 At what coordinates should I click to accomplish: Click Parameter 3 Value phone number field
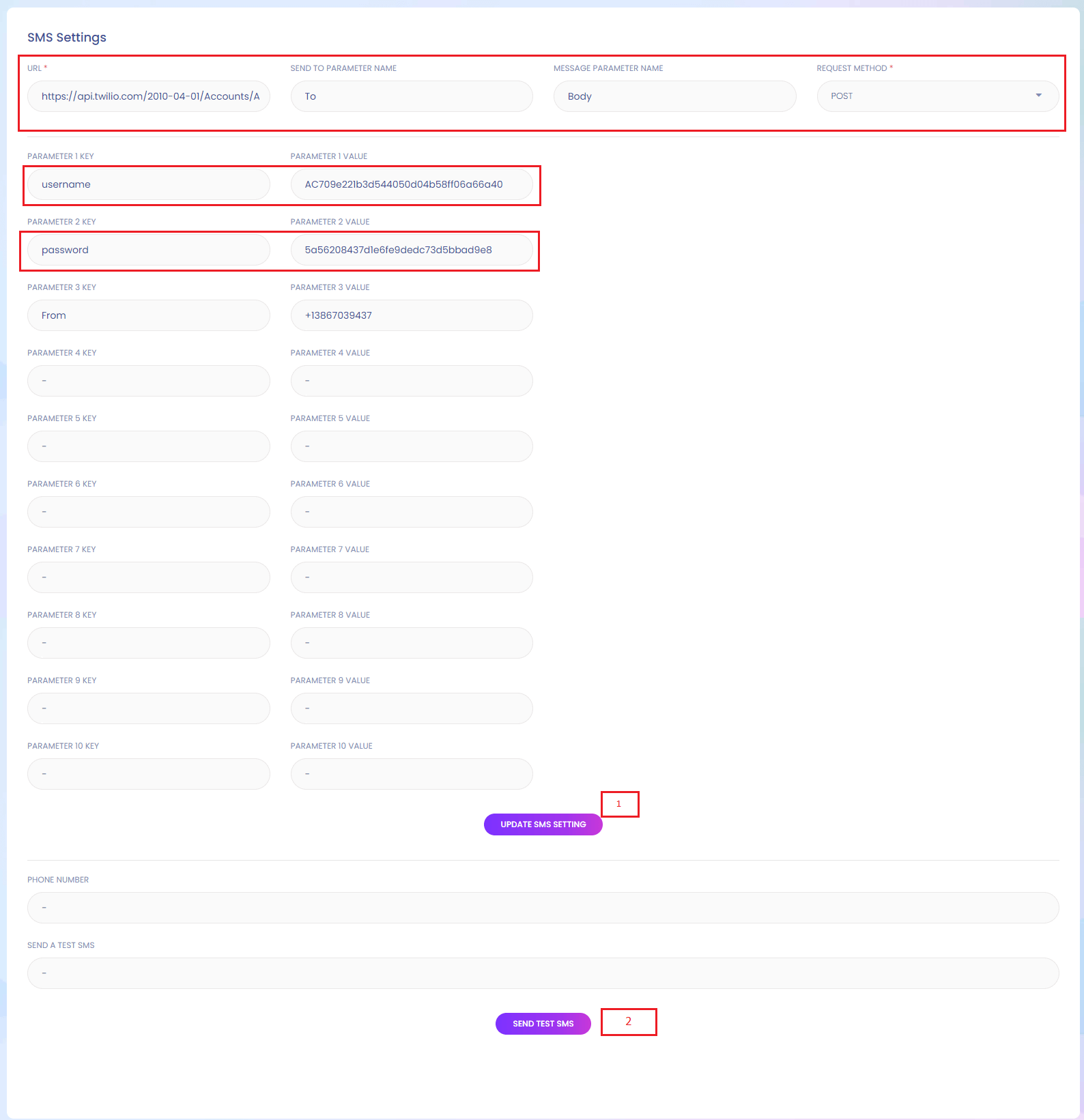pos(411,315)
